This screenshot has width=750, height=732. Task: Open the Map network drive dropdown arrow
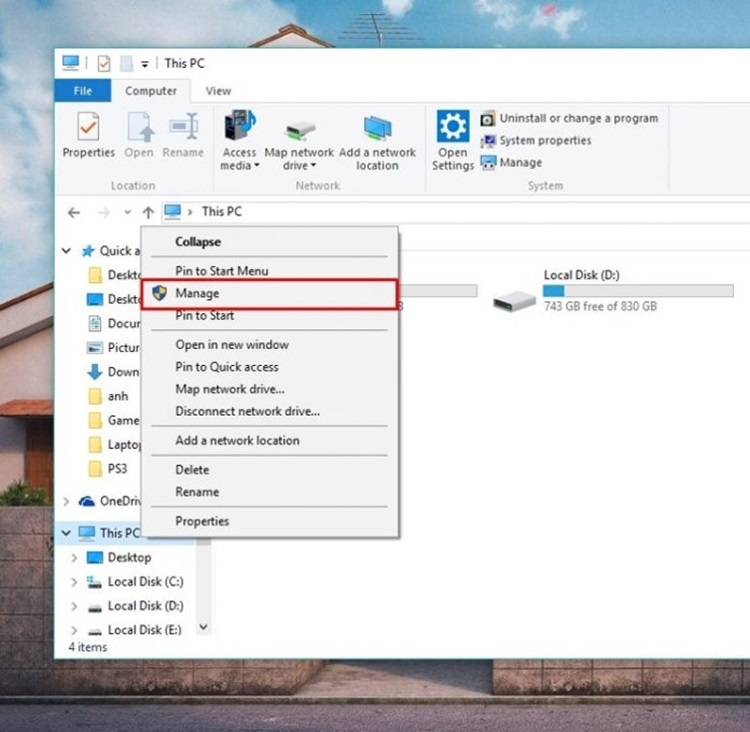[313, 166]
